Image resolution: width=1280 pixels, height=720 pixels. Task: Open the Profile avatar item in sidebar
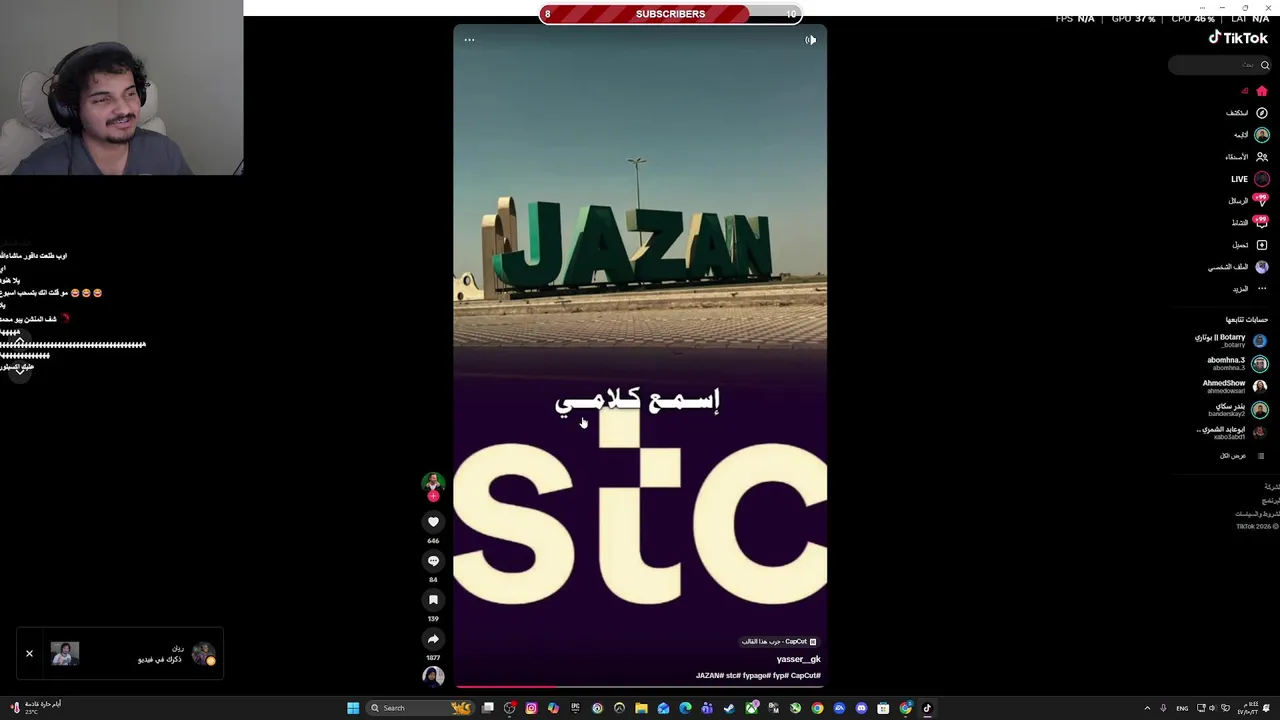click(x=1262, y=267)
